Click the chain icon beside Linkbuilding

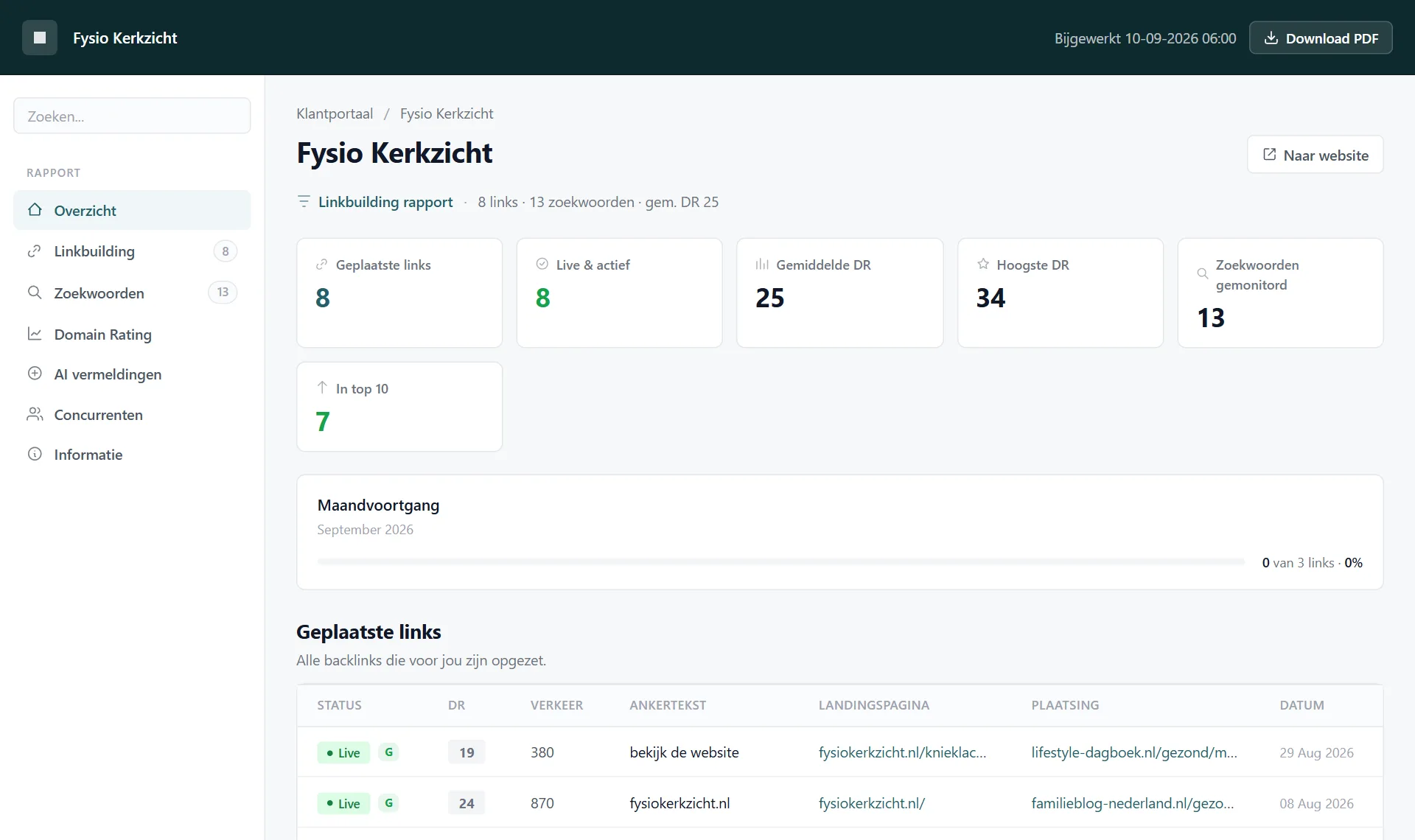click(x=35, y=251)
